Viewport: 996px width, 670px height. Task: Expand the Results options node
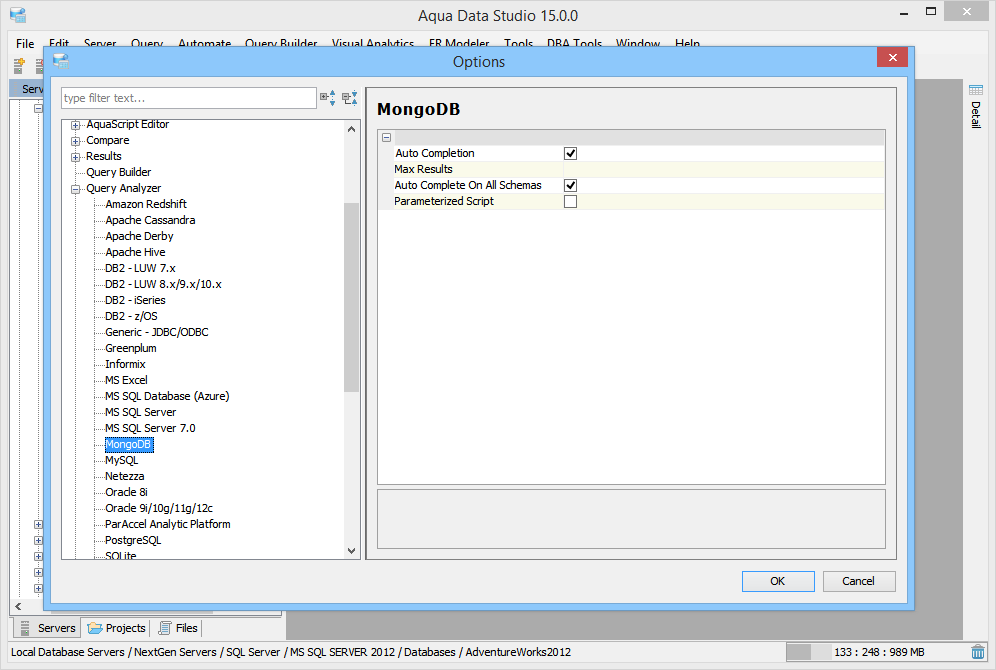[x=76, y=157]
